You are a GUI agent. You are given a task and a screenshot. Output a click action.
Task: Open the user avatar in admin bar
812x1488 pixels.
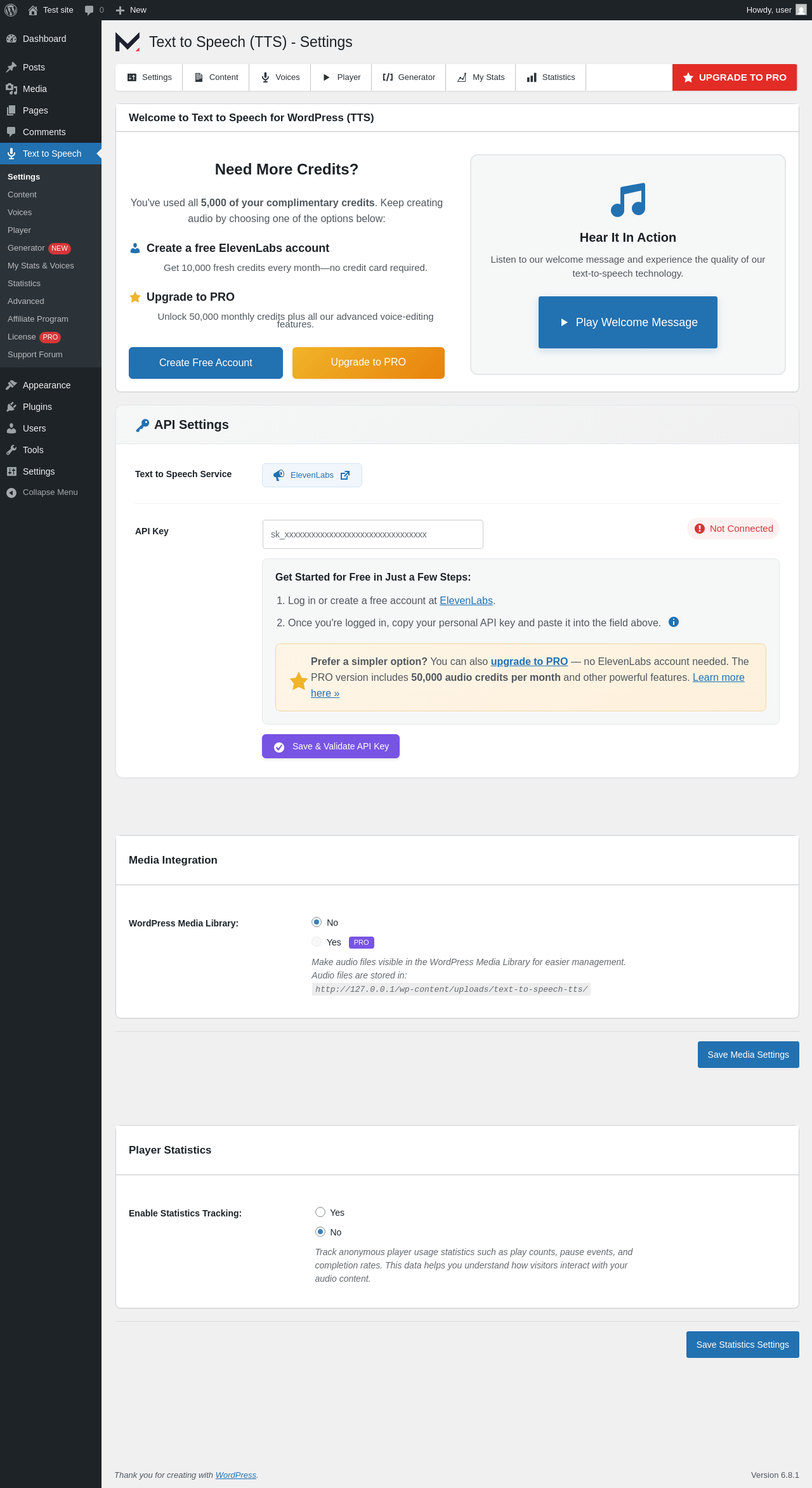(801, 10)
